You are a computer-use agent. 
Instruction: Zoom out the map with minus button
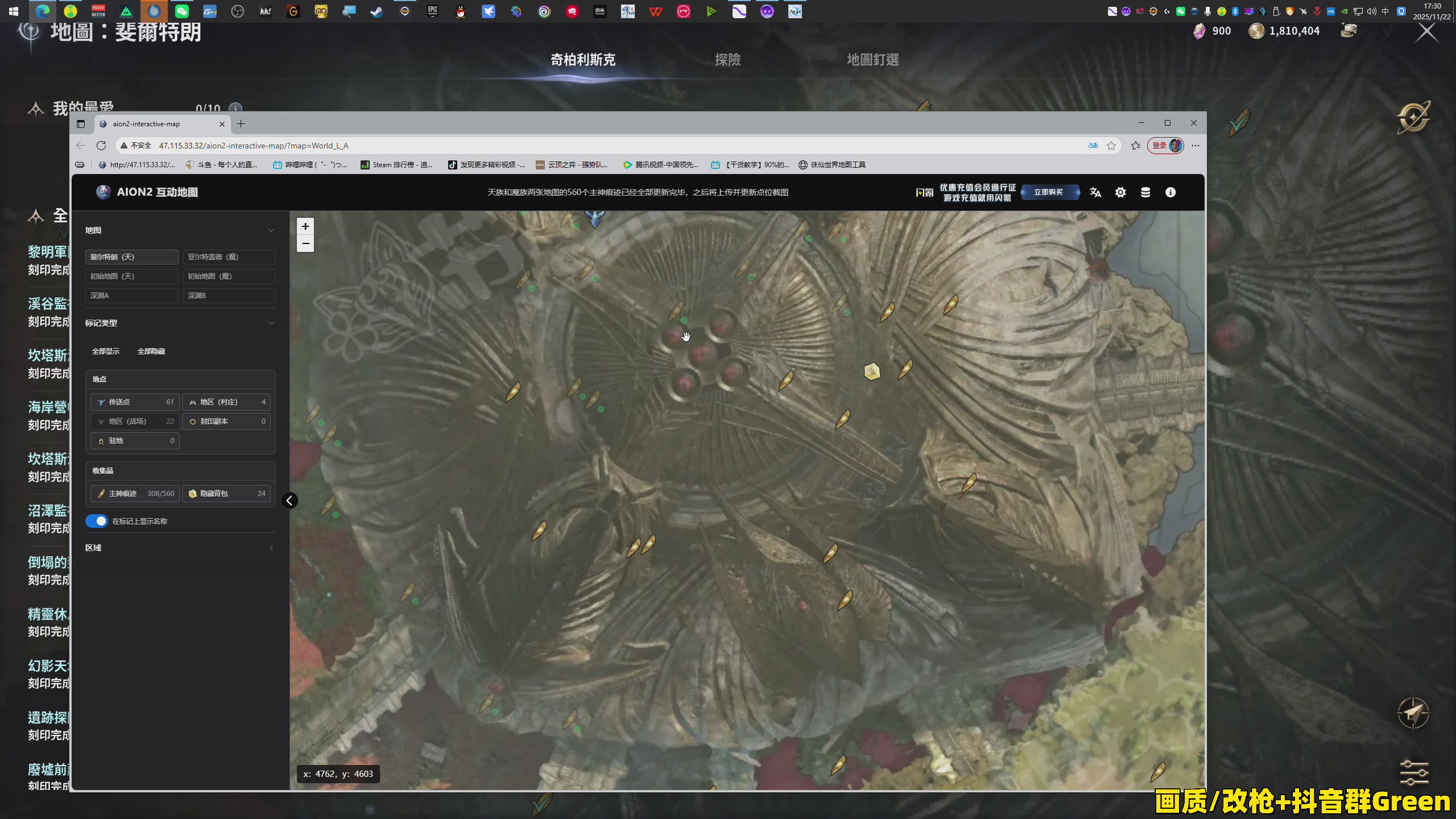point(305,243)
